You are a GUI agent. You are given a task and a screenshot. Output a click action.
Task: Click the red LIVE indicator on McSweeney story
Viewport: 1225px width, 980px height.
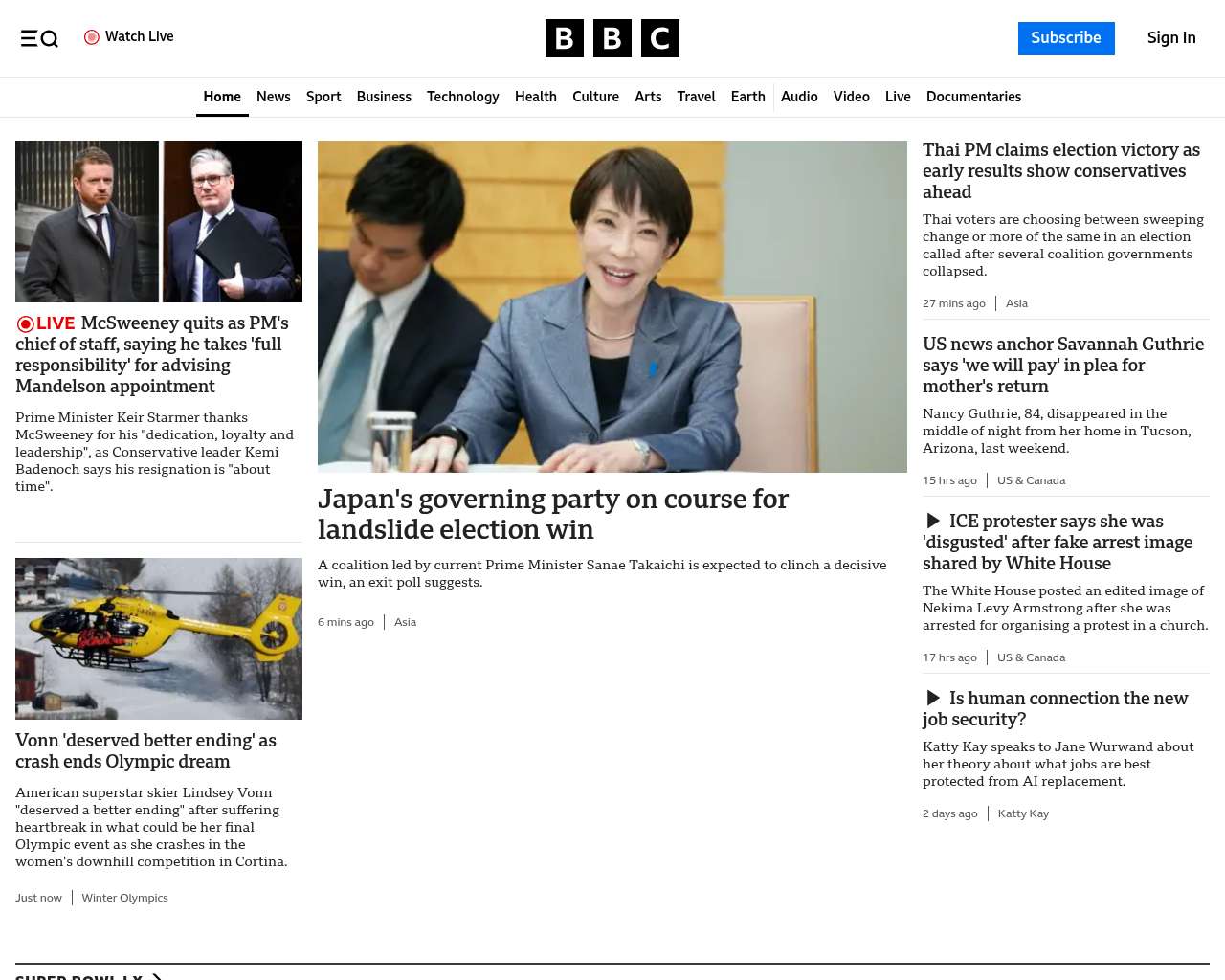tap(46, 323)
